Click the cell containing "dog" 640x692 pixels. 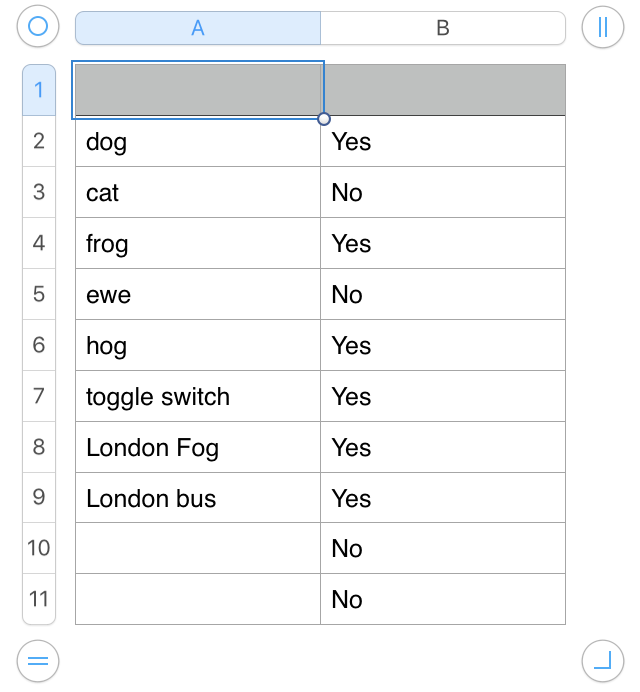tap(198, 142)
